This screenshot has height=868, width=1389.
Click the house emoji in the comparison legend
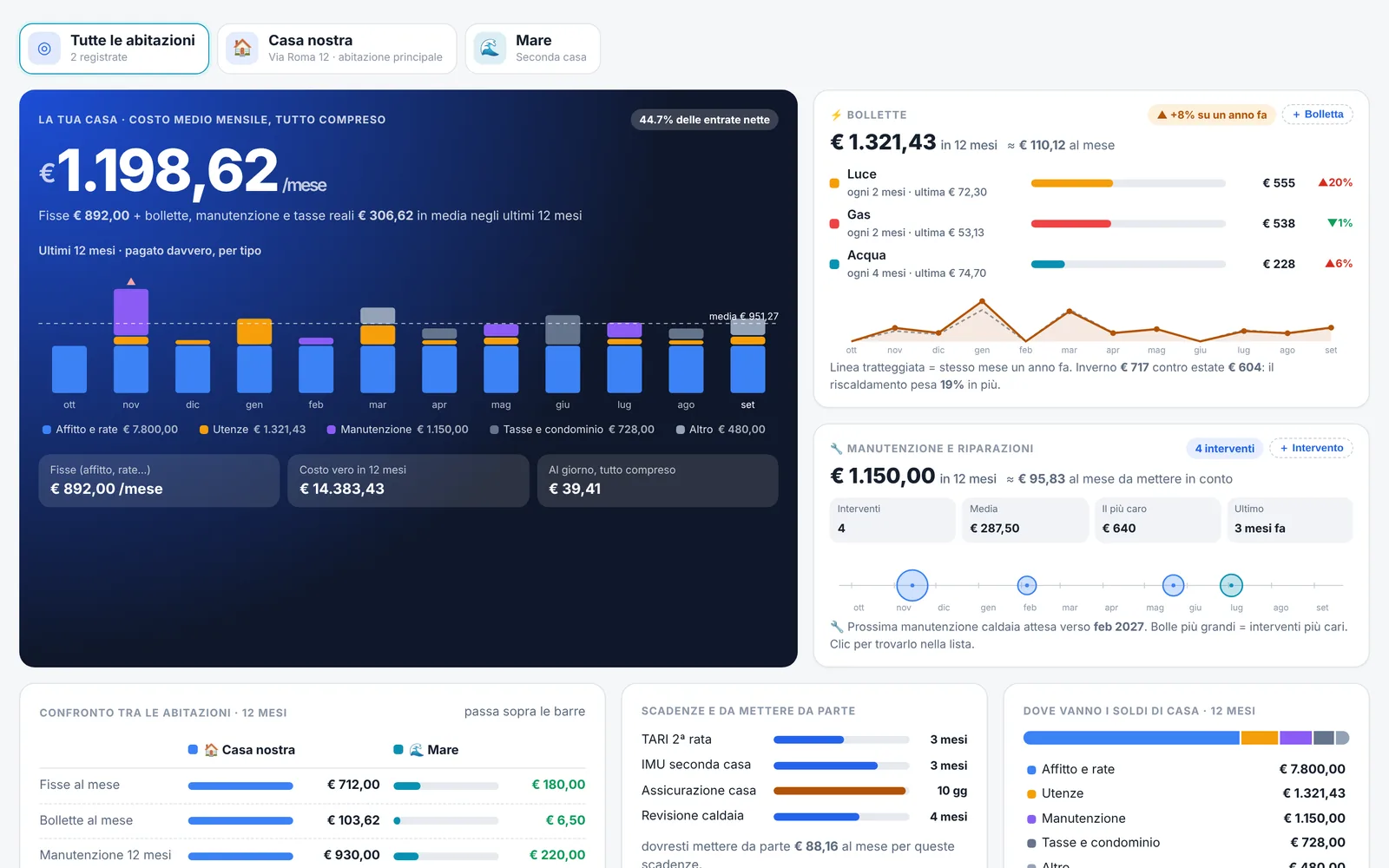[211, 750]
